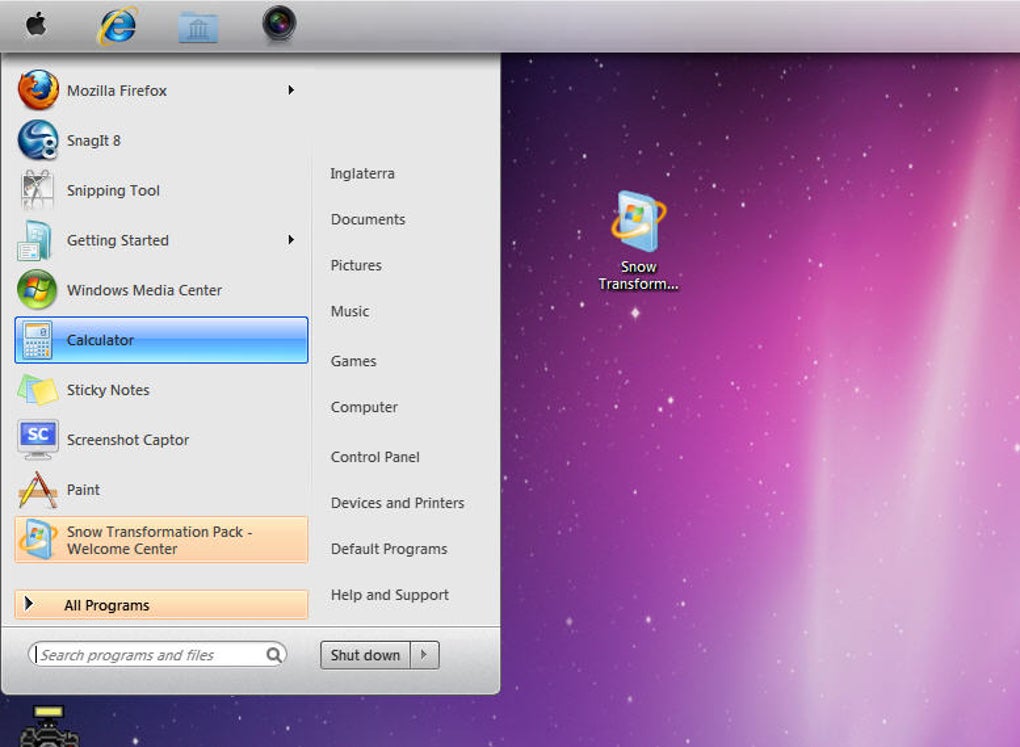Image resolution: width=1020 pixels, height=747 pixels.
Task: Click the magnifier icon in search box
Action: 274,655
